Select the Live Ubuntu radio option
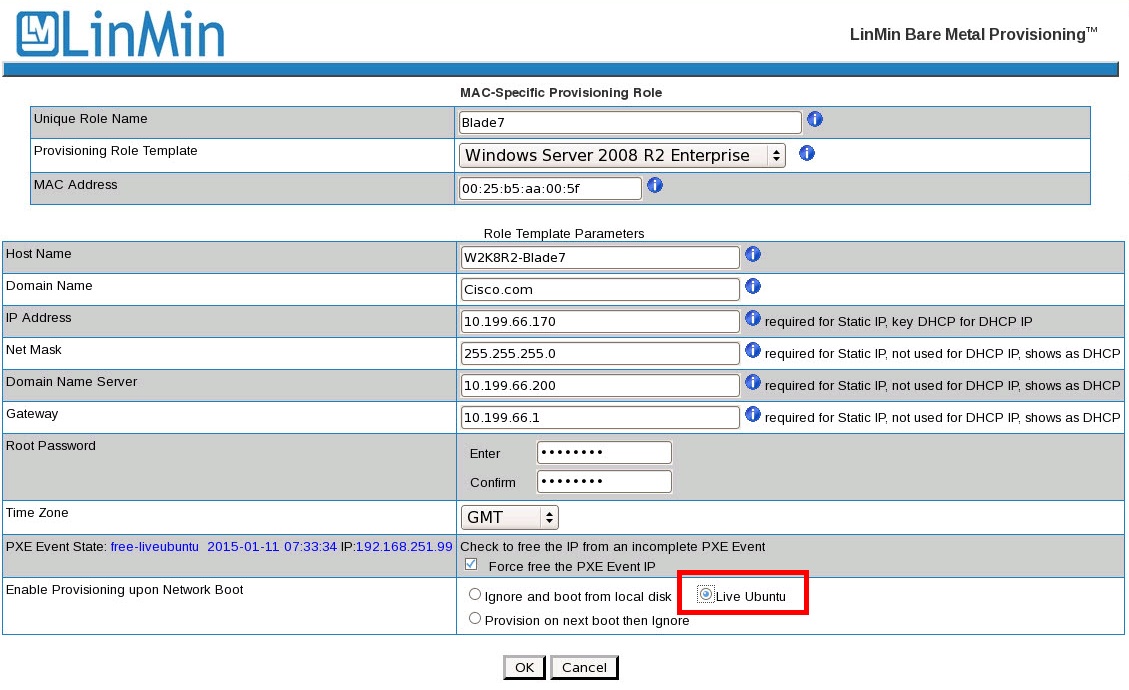1129x690 pixels. click(706, 594)
